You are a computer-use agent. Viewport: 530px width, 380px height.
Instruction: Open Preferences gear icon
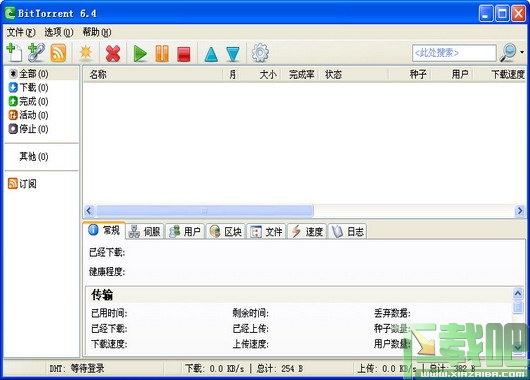coord(260,53)
